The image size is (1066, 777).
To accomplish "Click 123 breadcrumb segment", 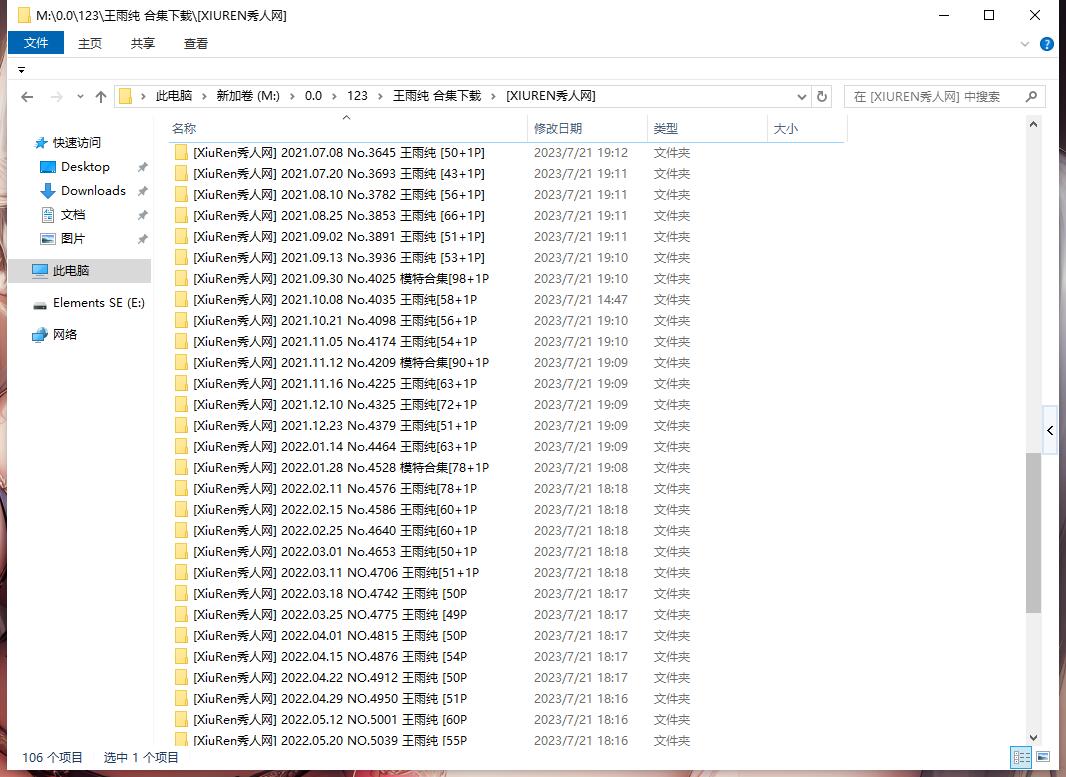I will [357, 96].
